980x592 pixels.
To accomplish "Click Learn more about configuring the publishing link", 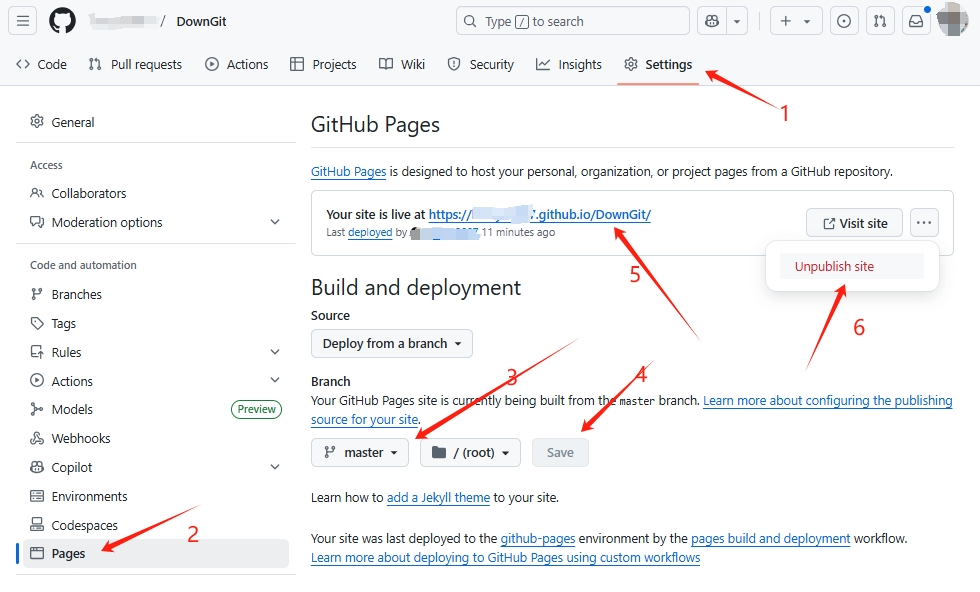I will [828, 400].
